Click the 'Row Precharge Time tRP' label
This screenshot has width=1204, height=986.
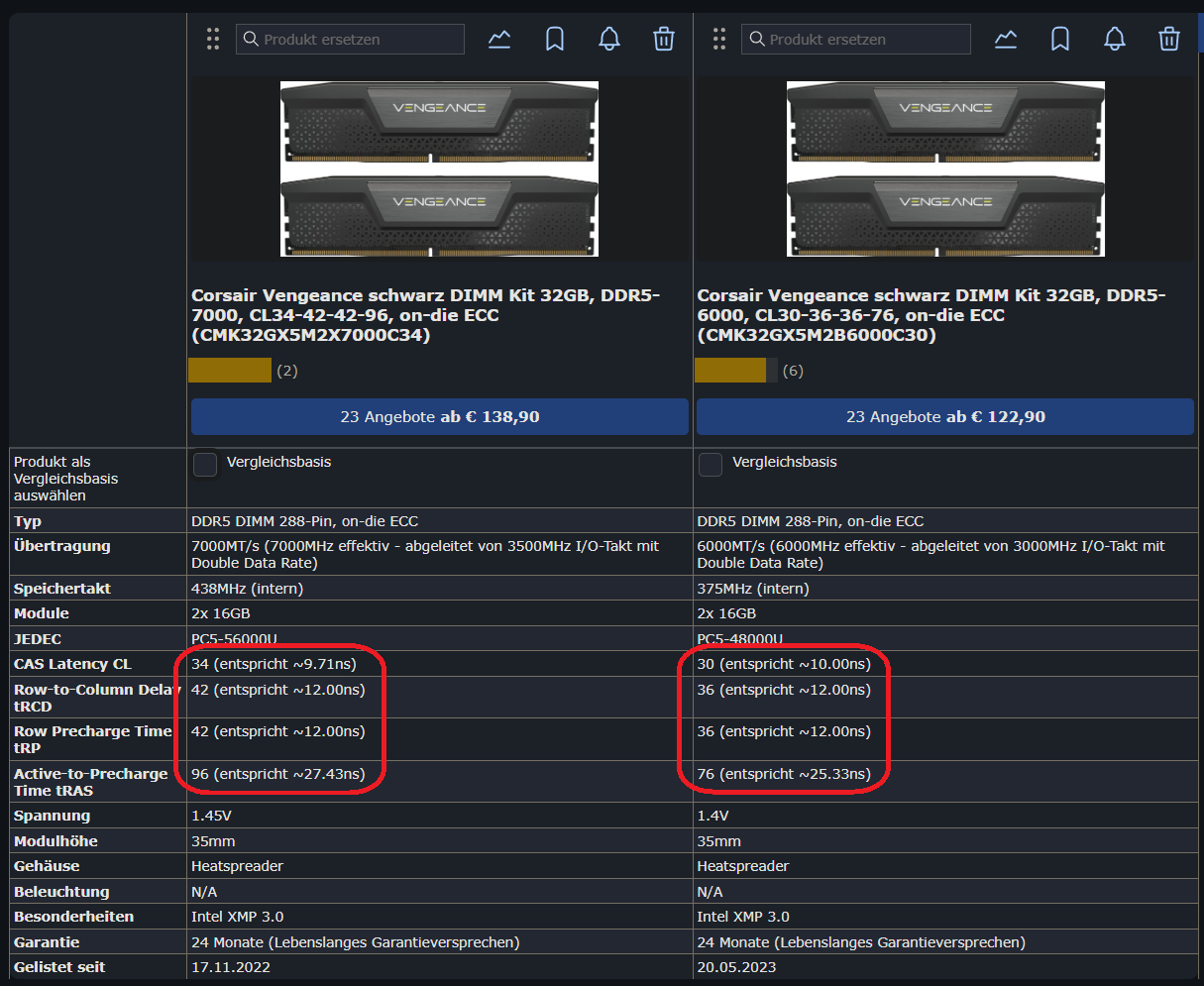[92, 739]
